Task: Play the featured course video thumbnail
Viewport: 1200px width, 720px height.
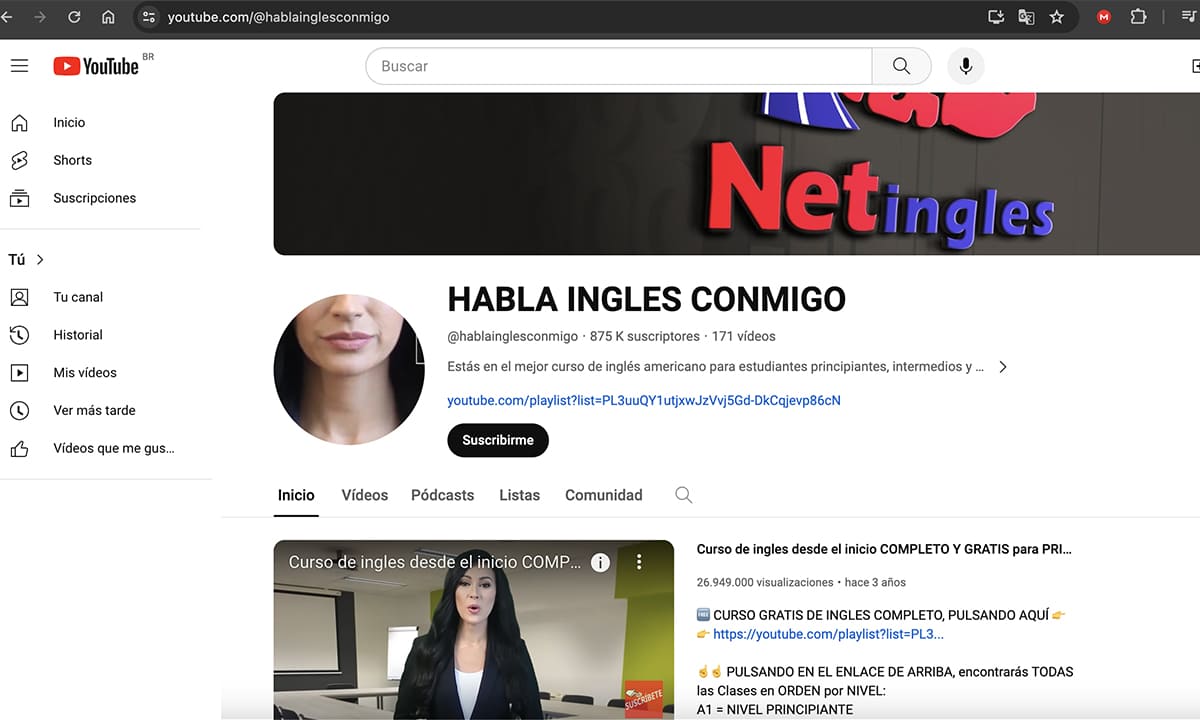Action: [474, 630]
